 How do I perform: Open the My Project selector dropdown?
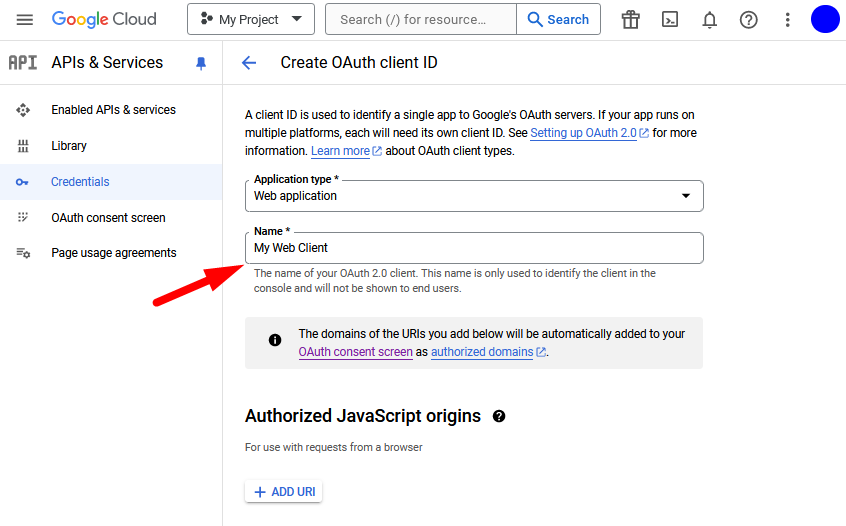click(x=251, y=19)
